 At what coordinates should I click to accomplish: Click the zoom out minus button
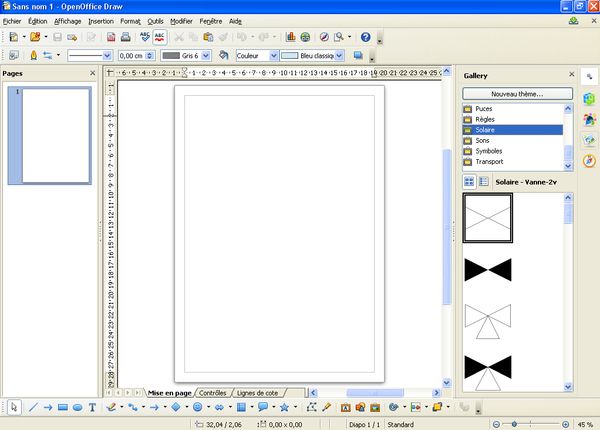(496, 424)
